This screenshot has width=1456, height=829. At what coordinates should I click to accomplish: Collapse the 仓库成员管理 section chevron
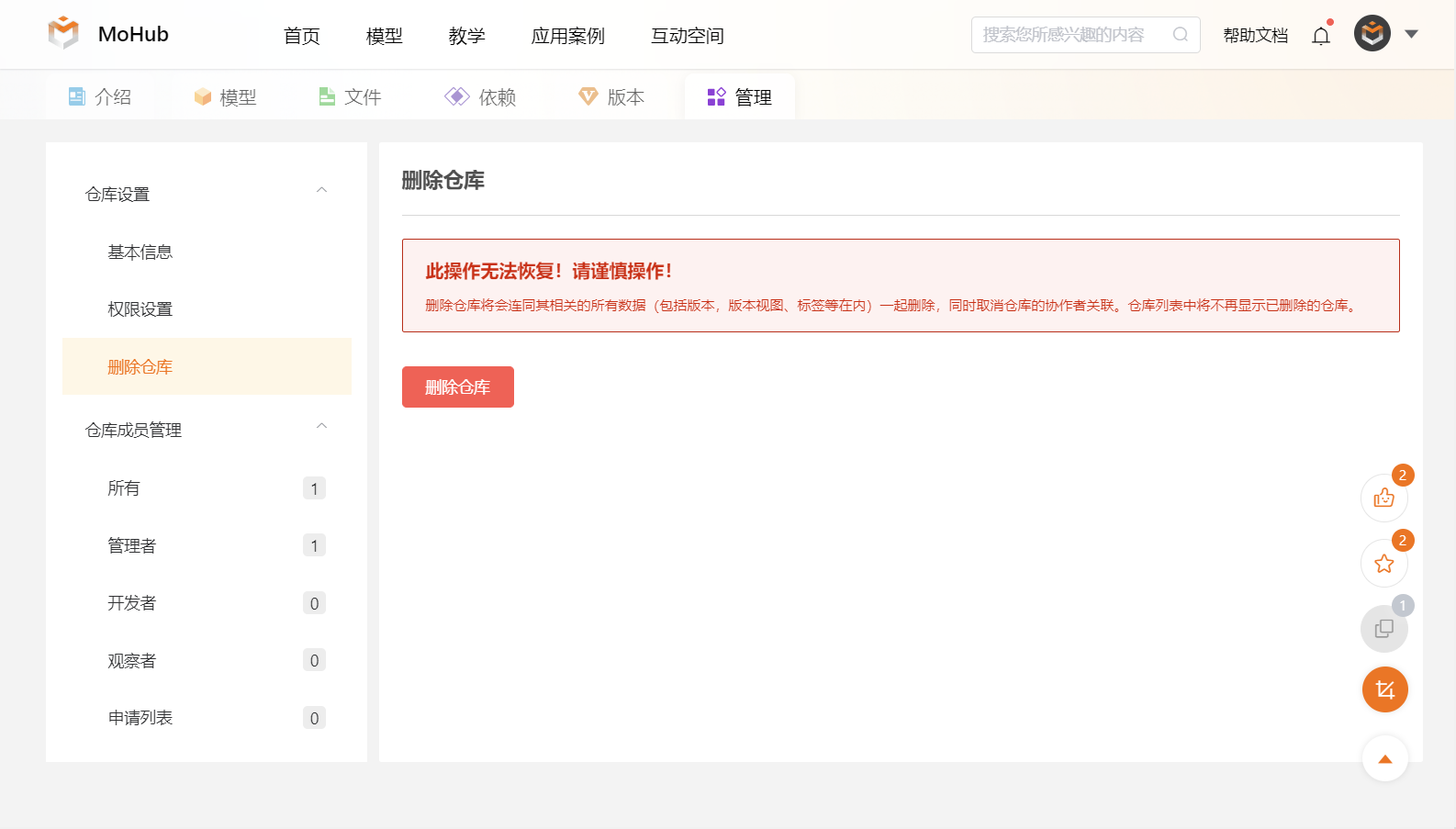(321, 426)
